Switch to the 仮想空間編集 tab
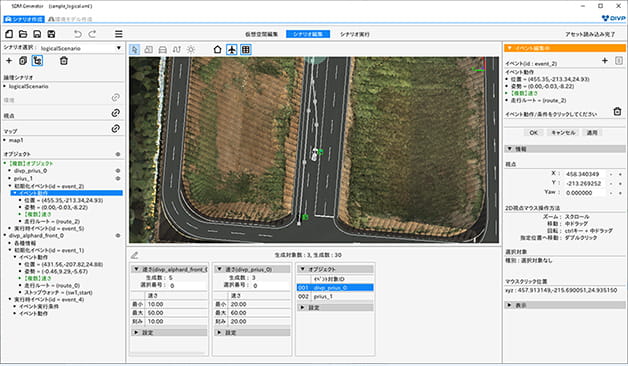This screenshot has height=366, width=628. tap(262, 34)
